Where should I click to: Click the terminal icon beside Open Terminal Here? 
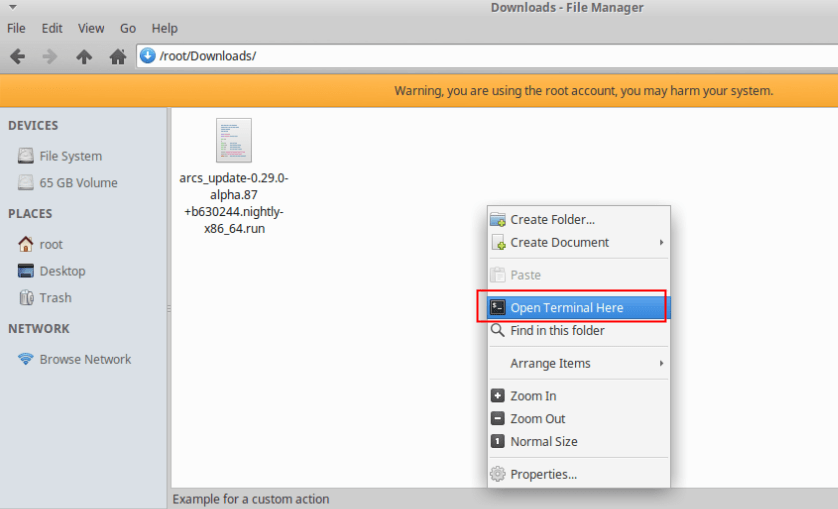click(x=498, y=307)
